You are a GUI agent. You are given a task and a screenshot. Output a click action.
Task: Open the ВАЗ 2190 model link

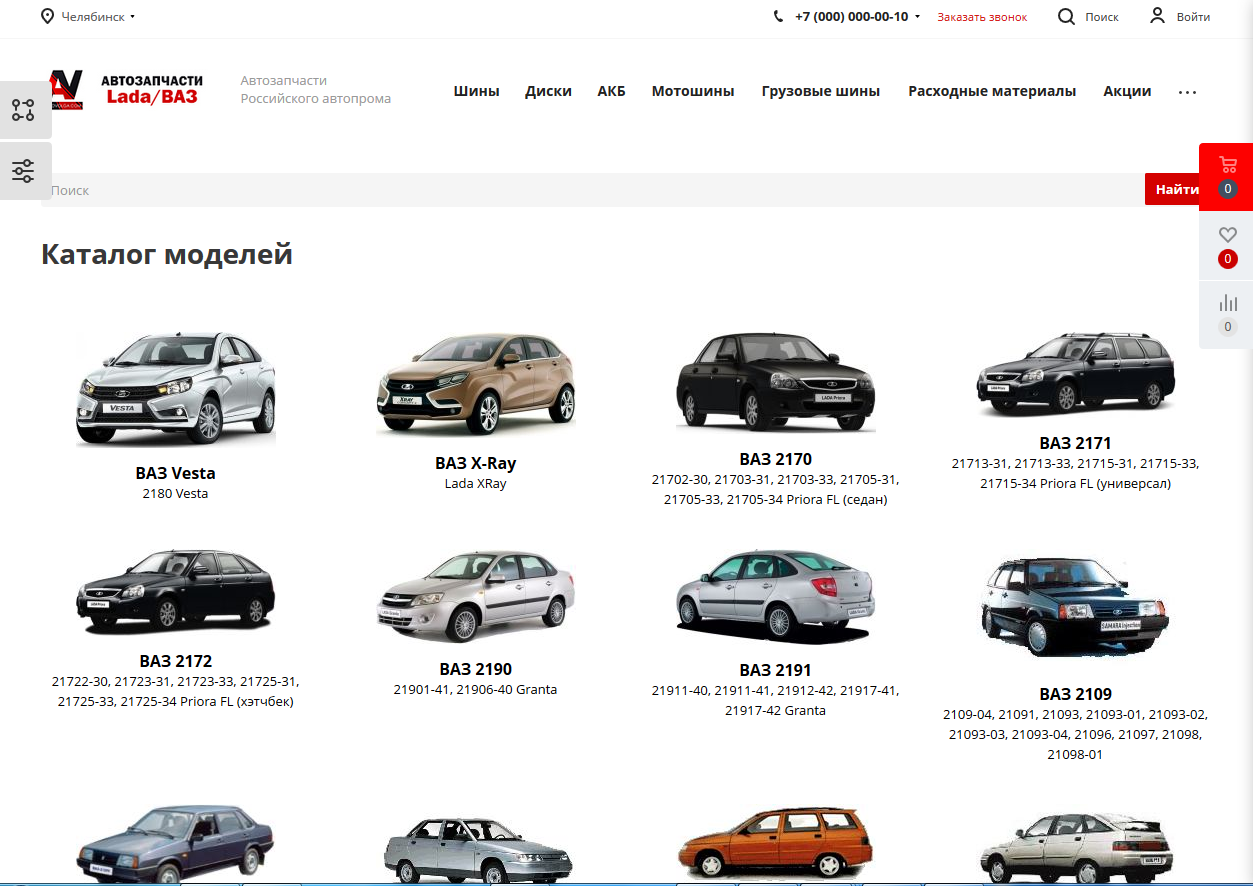(x=476, y=669)
